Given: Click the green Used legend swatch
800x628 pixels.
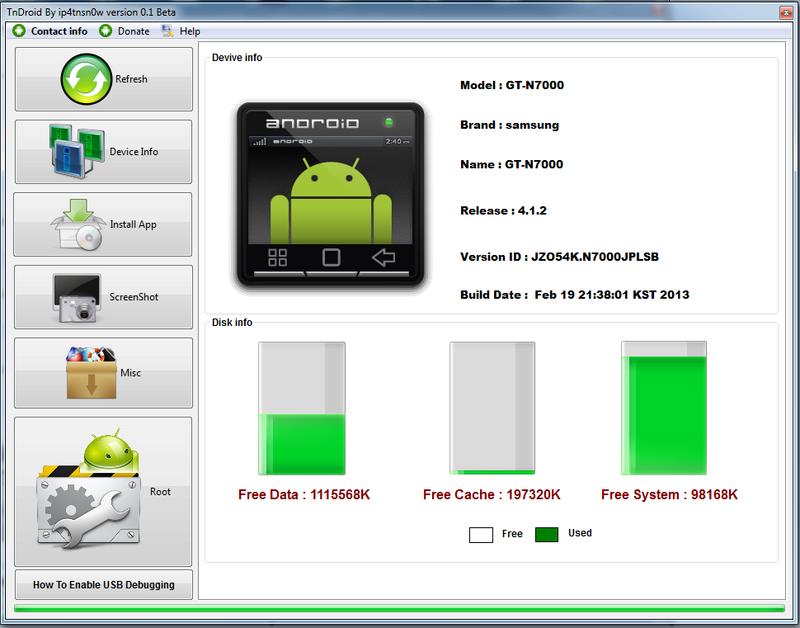Looking at the screenshot, I should pyautogui.click(x=546, y=534).
